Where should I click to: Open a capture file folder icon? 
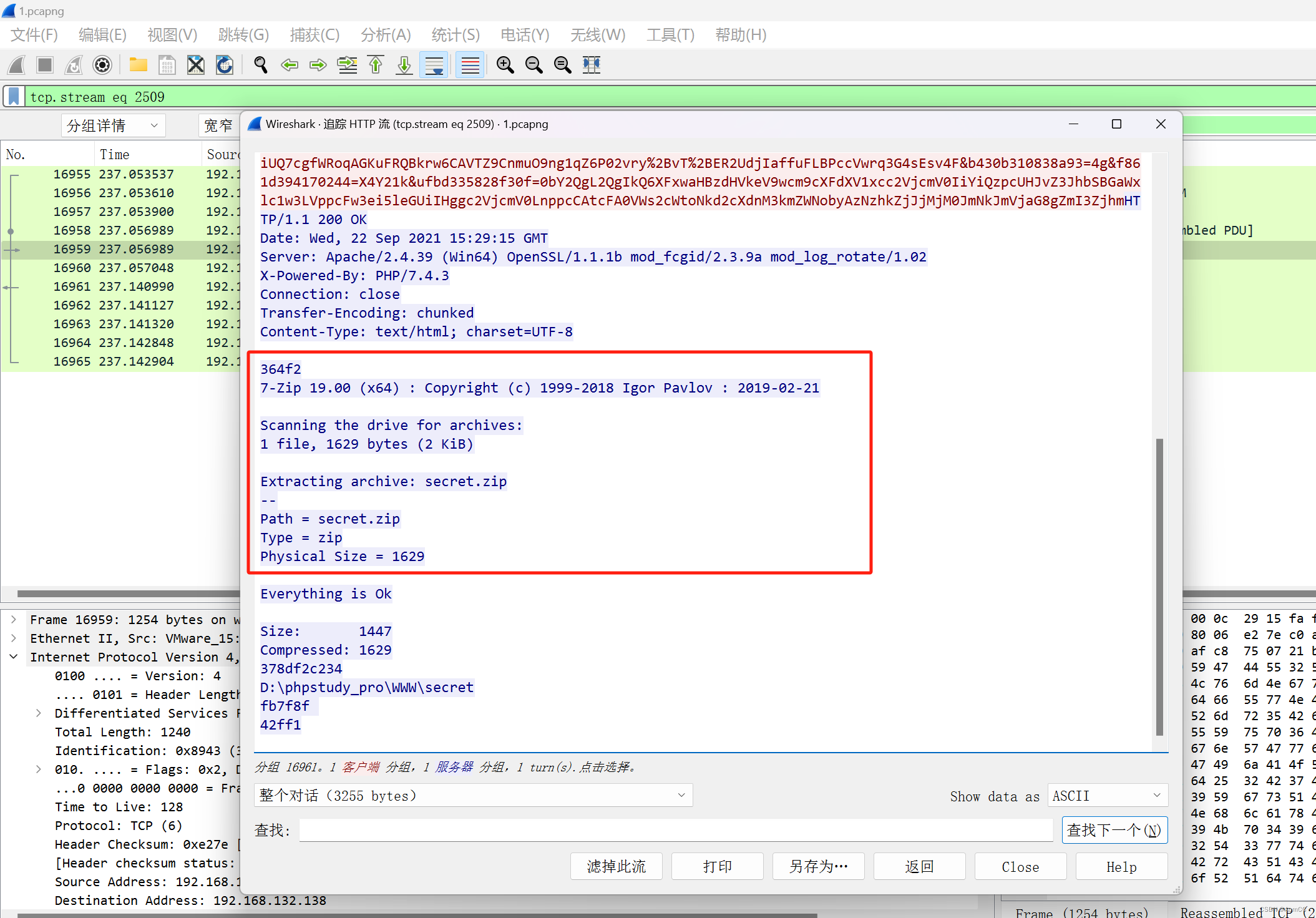(138, 65)
